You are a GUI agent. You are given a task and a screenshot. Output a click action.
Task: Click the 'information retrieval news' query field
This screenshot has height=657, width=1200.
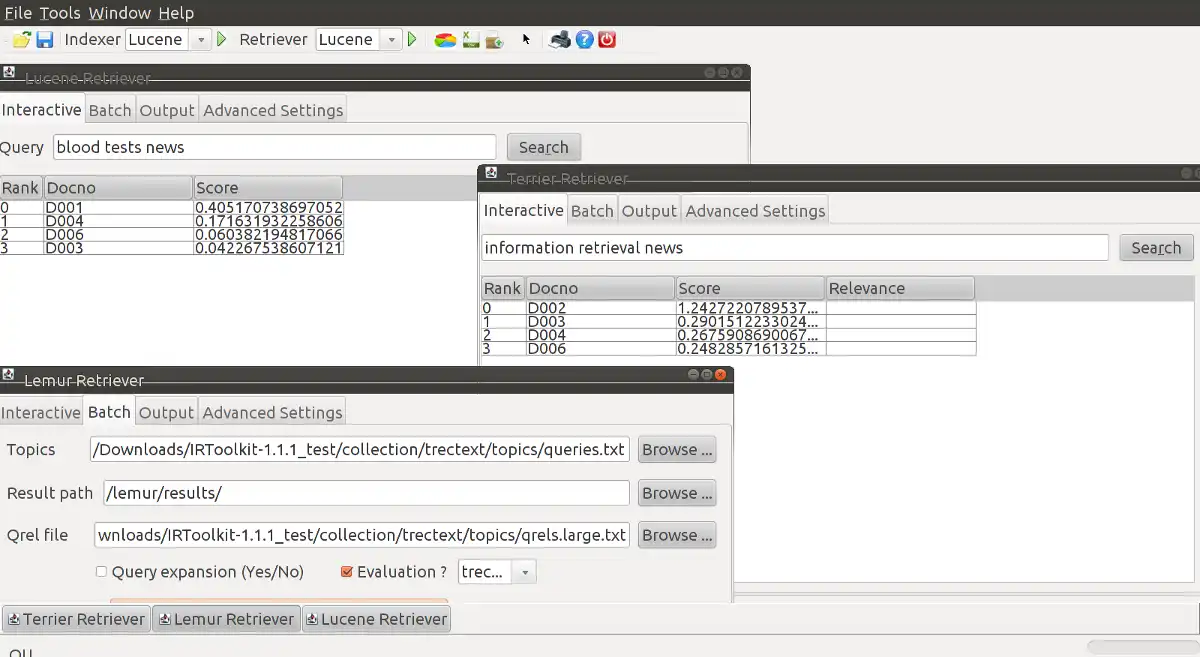click(795, 248)
